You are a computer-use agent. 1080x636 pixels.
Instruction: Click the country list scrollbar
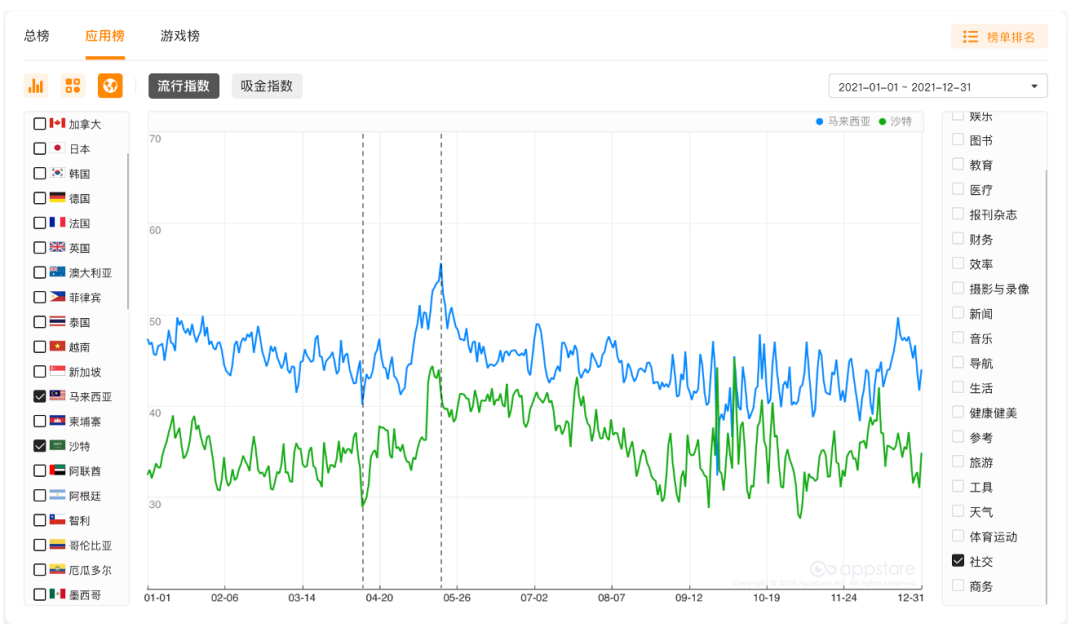(x=128, y=220)
